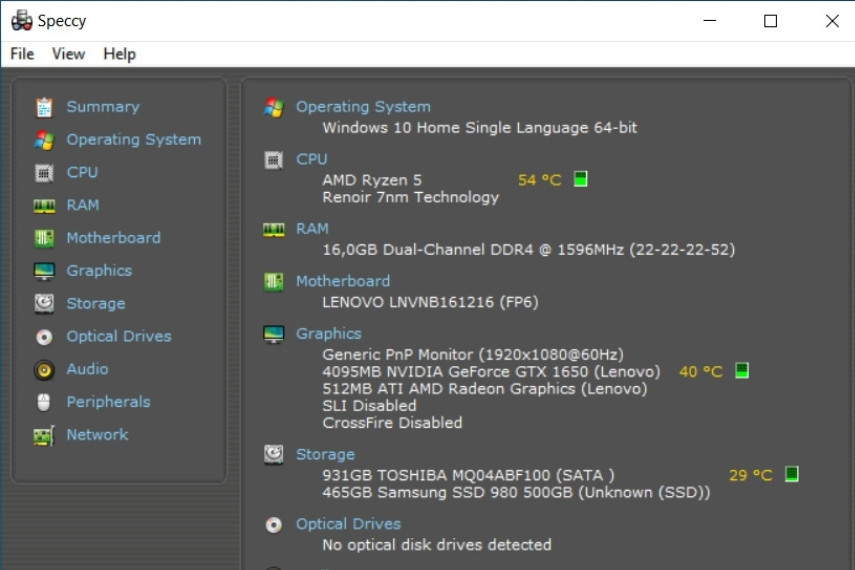Click the CPU chip icon in the sidebar

[44, 173]
